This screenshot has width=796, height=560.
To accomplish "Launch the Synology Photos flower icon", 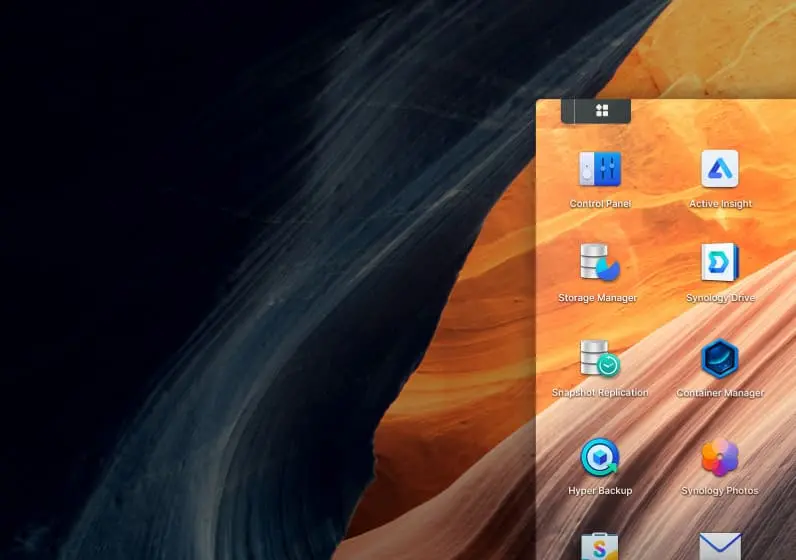I will pyautogui.click(x=720, y=457).
